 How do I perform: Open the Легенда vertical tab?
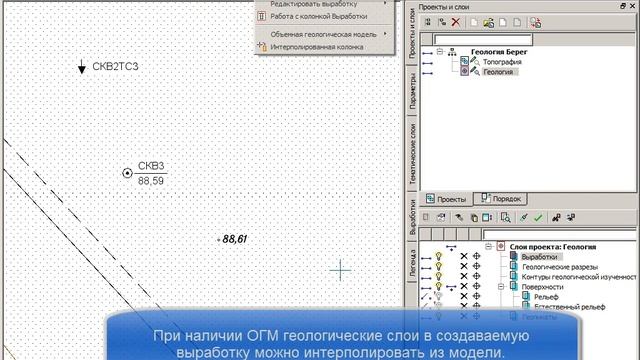pyautogui.click(x=412, y=263)
